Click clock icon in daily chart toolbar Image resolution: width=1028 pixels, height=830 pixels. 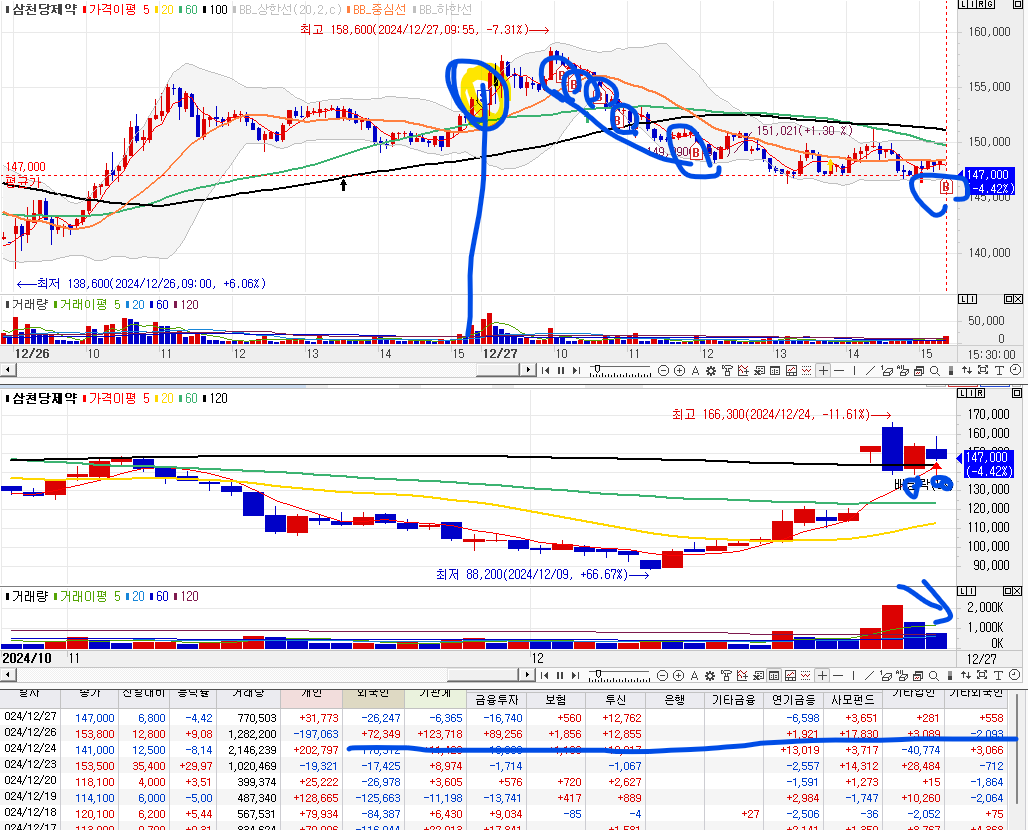tap(1014, 674)
